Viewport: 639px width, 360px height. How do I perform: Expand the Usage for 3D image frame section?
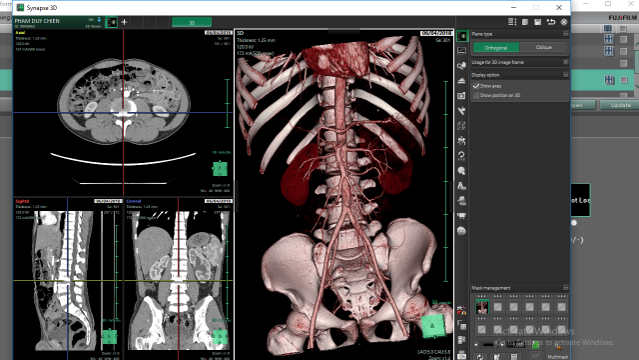click(x=565, y=62)
